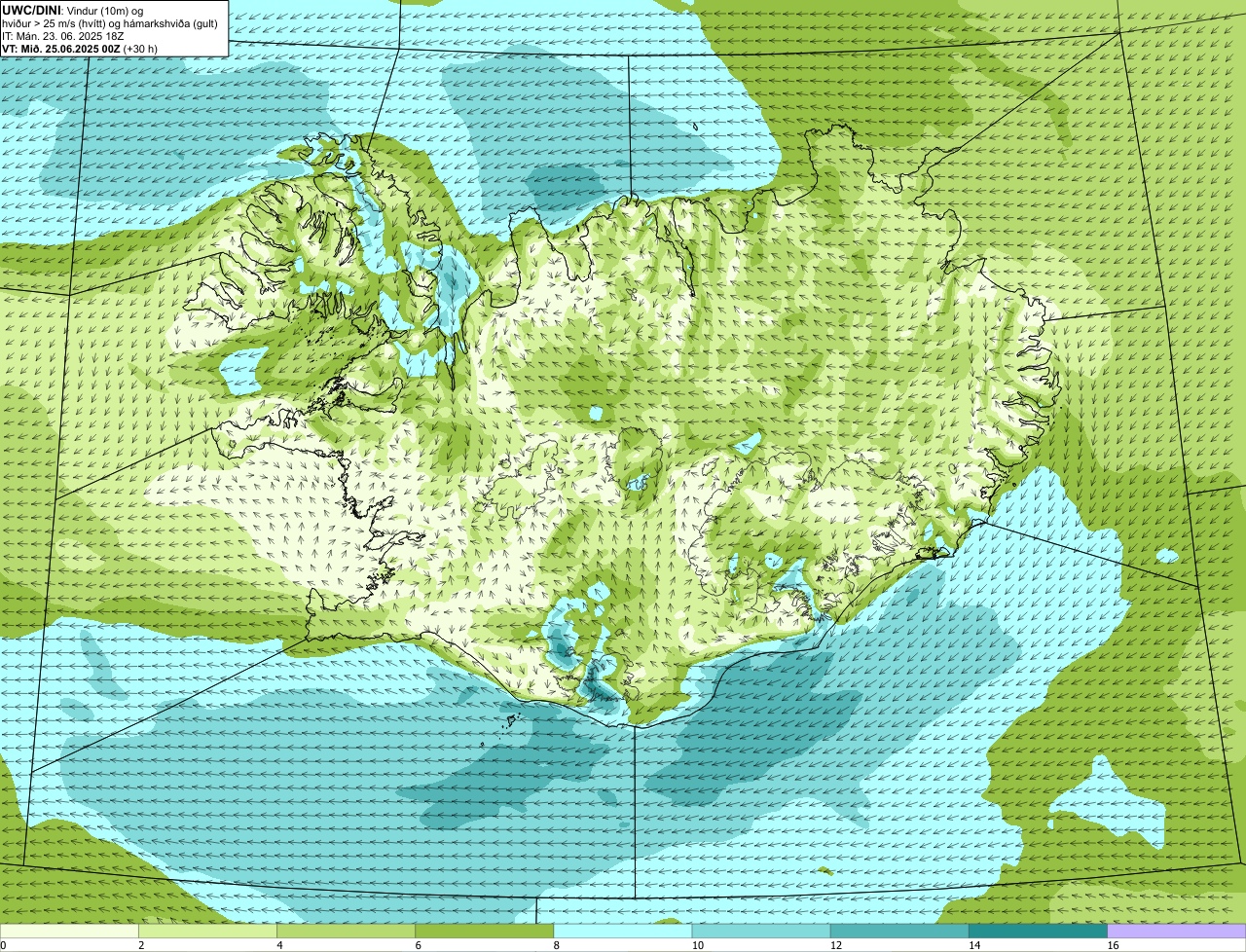1246x952 pixels.
Task: Pick the 4–6 m/s green legend swatch
Action: (x=348, y=932)
